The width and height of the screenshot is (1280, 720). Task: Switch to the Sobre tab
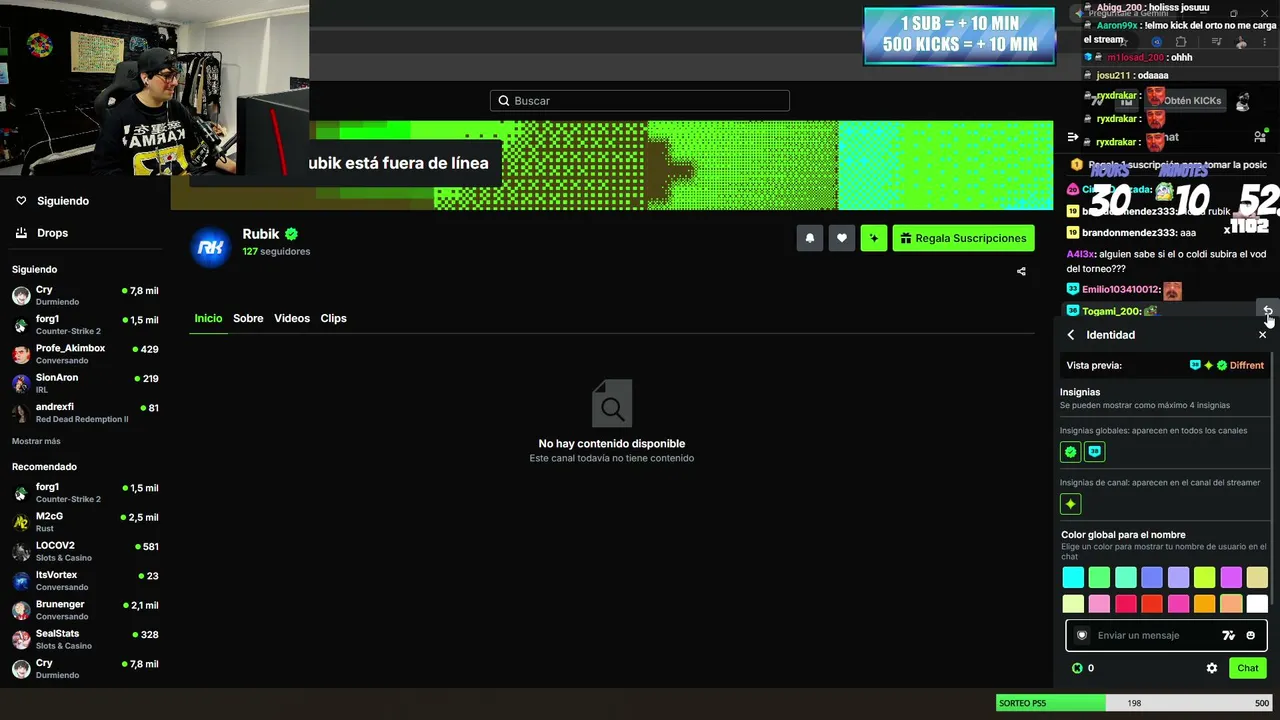tap(248, 318)
